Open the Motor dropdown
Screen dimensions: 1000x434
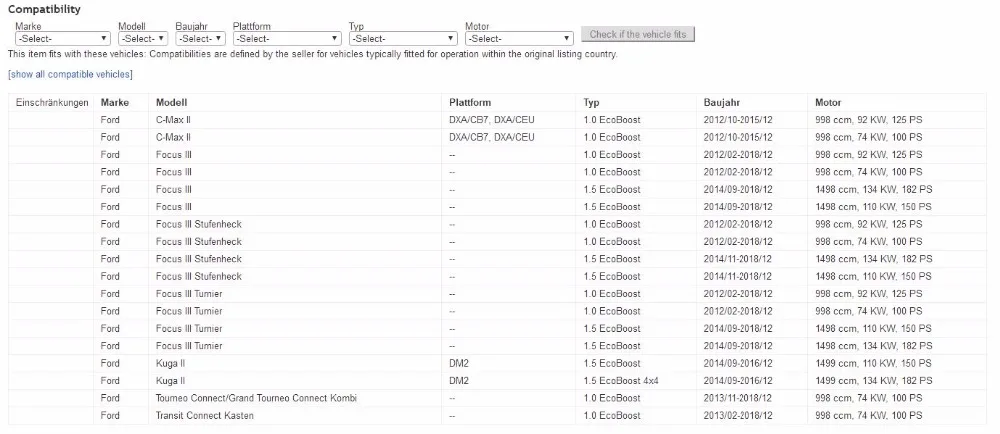point(519,38)
